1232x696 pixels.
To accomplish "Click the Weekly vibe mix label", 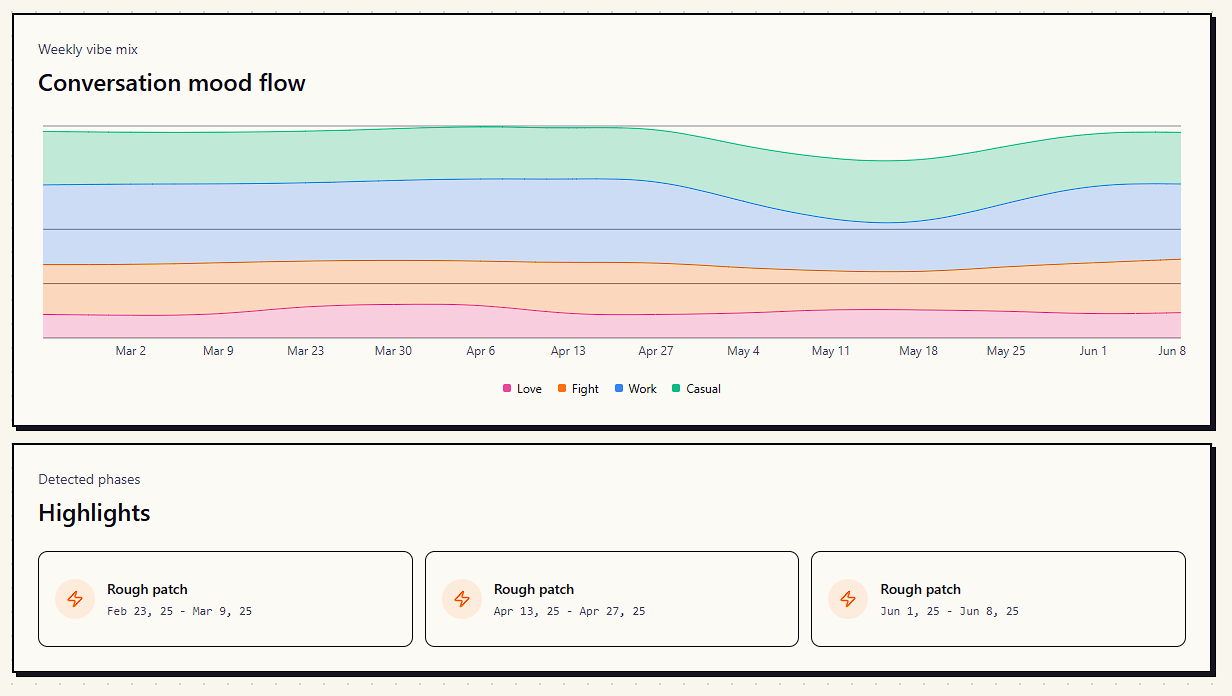I will tap(88, 49).
